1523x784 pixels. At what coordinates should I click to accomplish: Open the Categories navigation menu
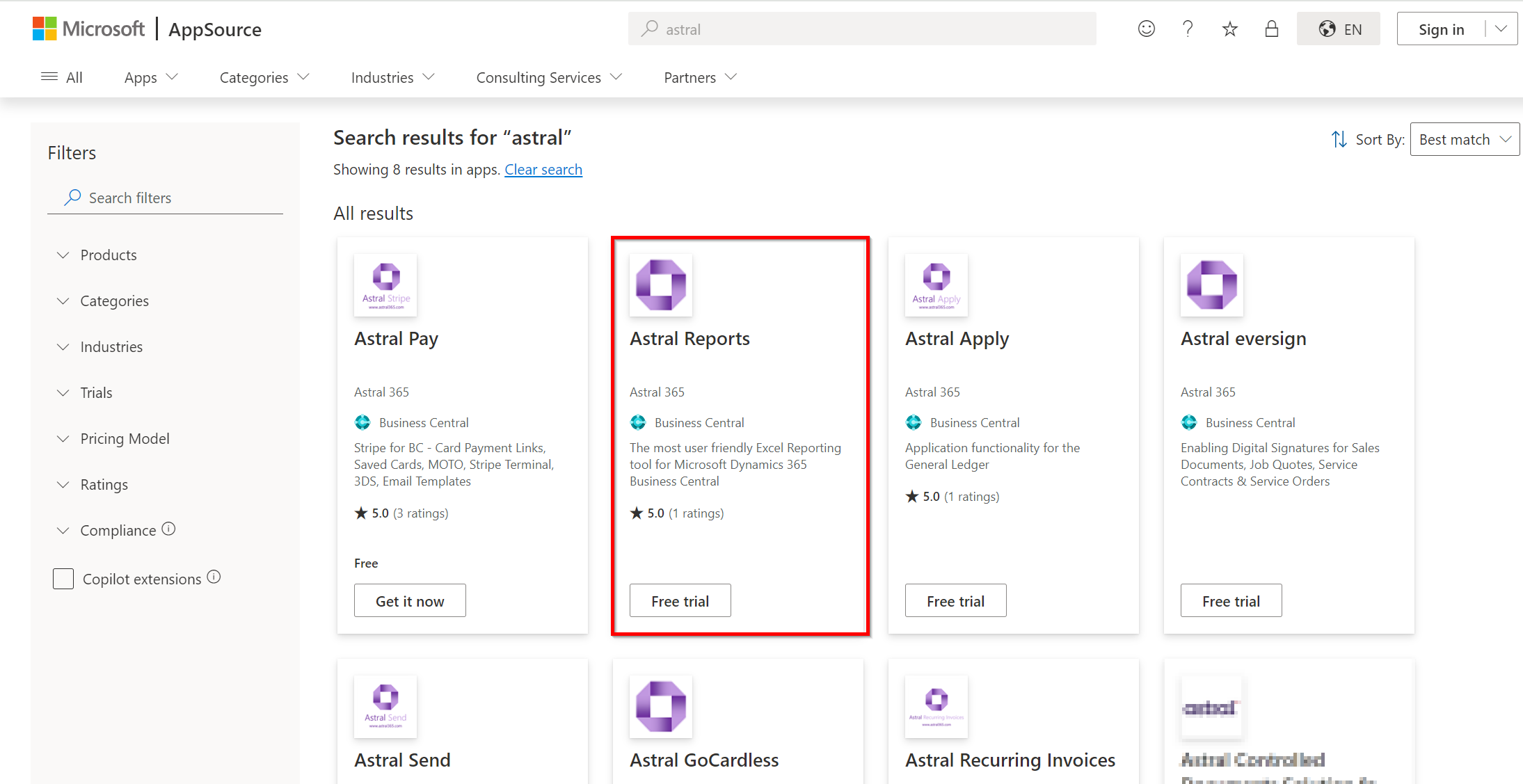[264, 77]
